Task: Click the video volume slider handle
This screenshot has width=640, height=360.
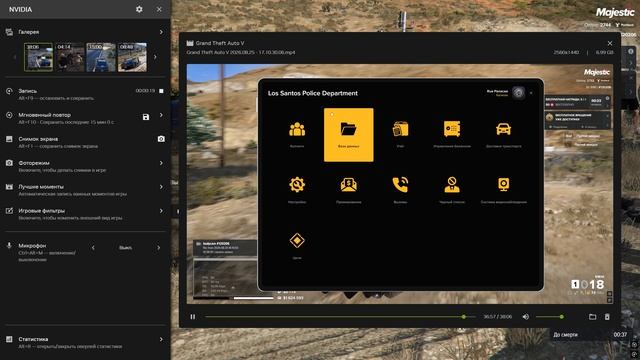Action: click(x=562, y=317)
